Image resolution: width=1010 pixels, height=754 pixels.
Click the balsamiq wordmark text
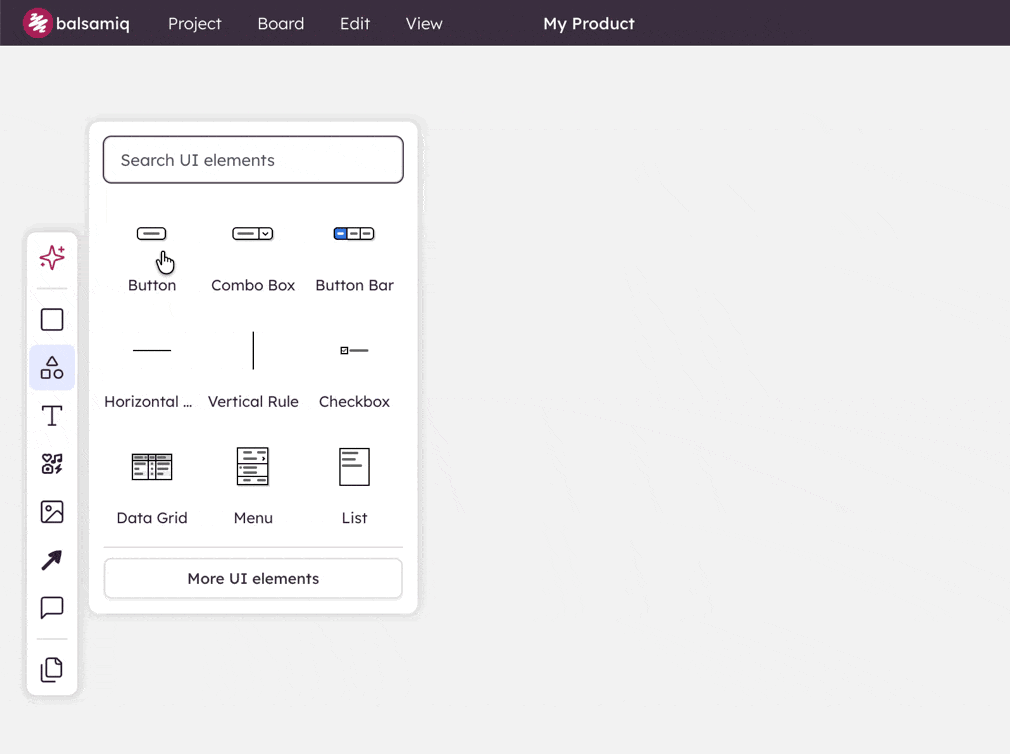coord(93,24)
